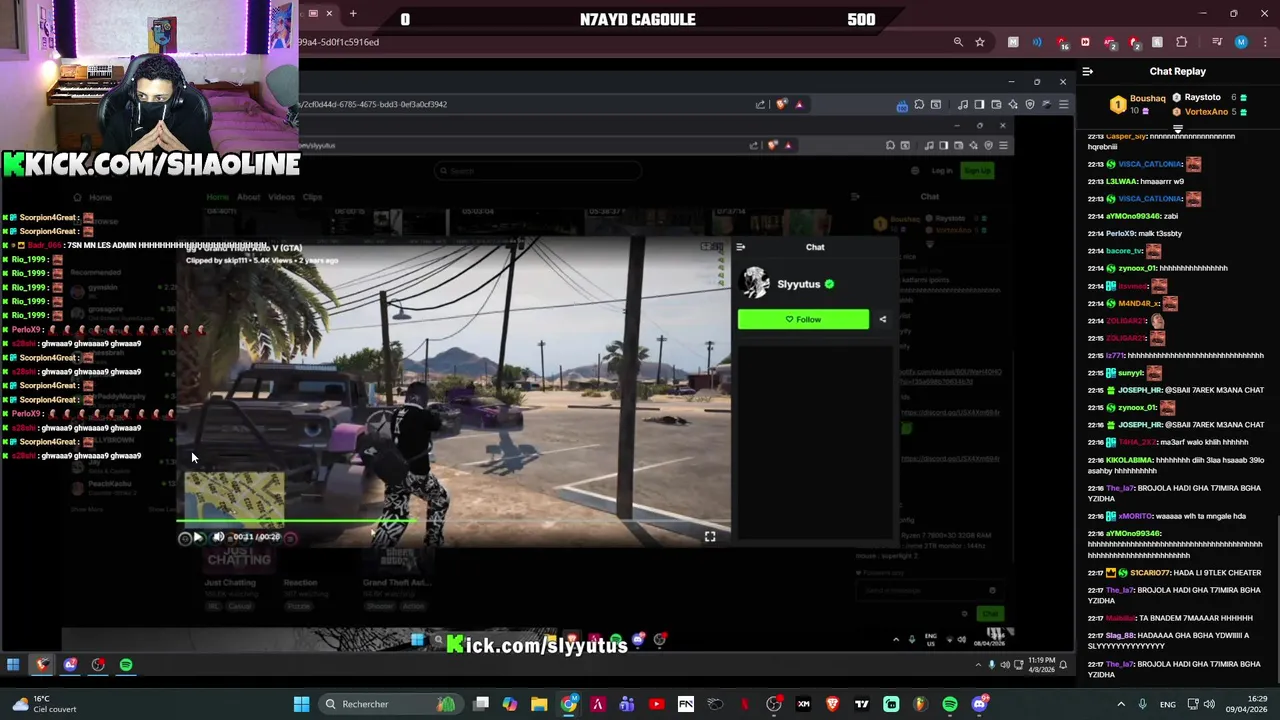Click the blue sound-waves extension icon
Viewport: 1280px width, 720px height.
coord(1037,42)
